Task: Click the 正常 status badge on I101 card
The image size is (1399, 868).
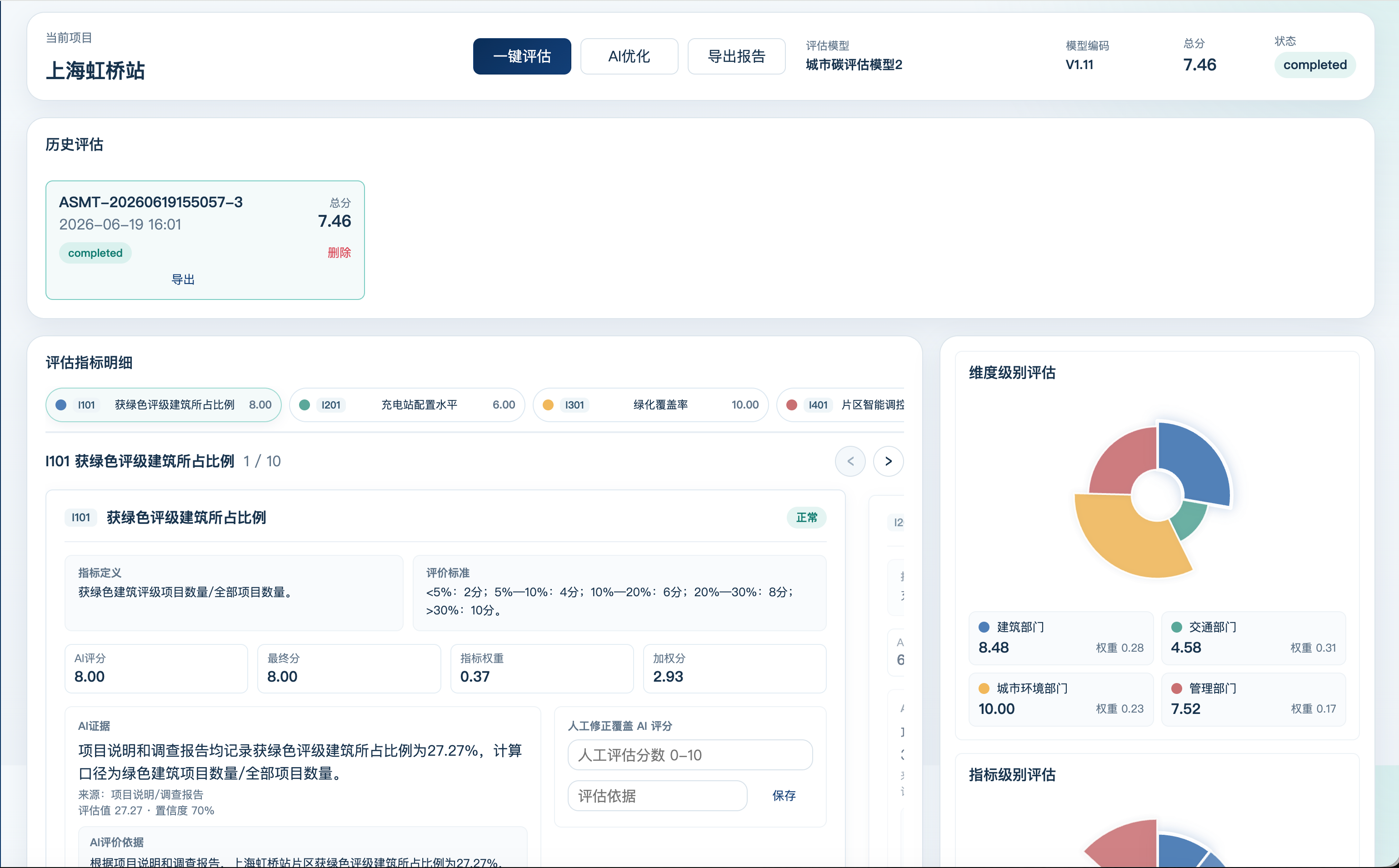Action: click(x=807, y=517)
